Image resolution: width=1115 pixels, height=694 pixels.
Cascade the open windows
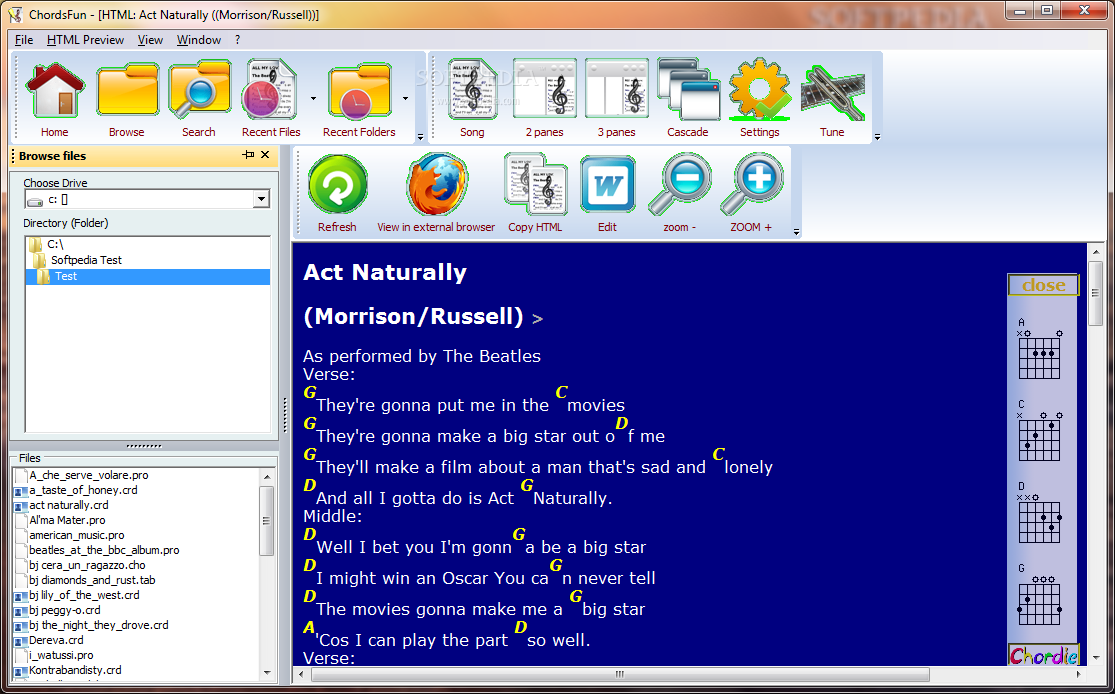point(688,90)
